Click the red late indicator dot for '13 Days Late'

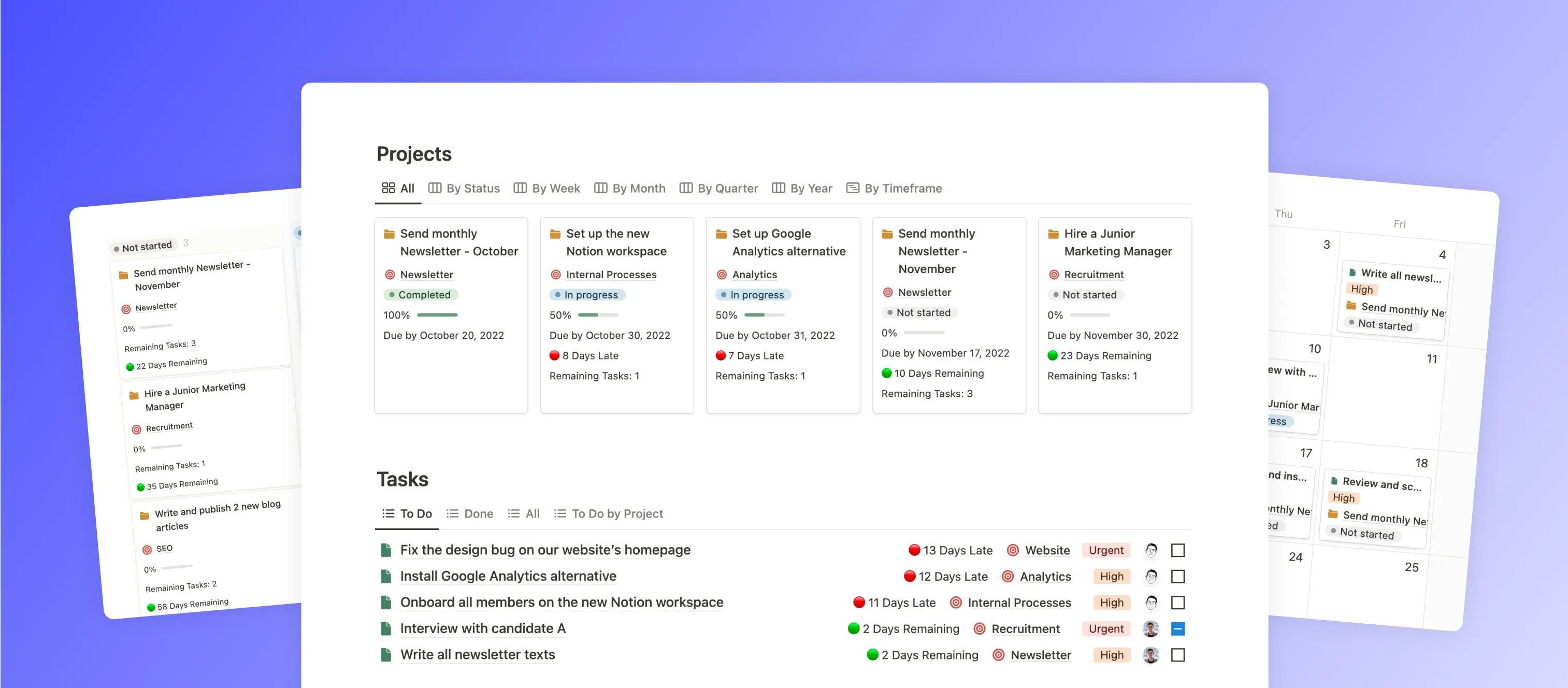coord(914,550)
